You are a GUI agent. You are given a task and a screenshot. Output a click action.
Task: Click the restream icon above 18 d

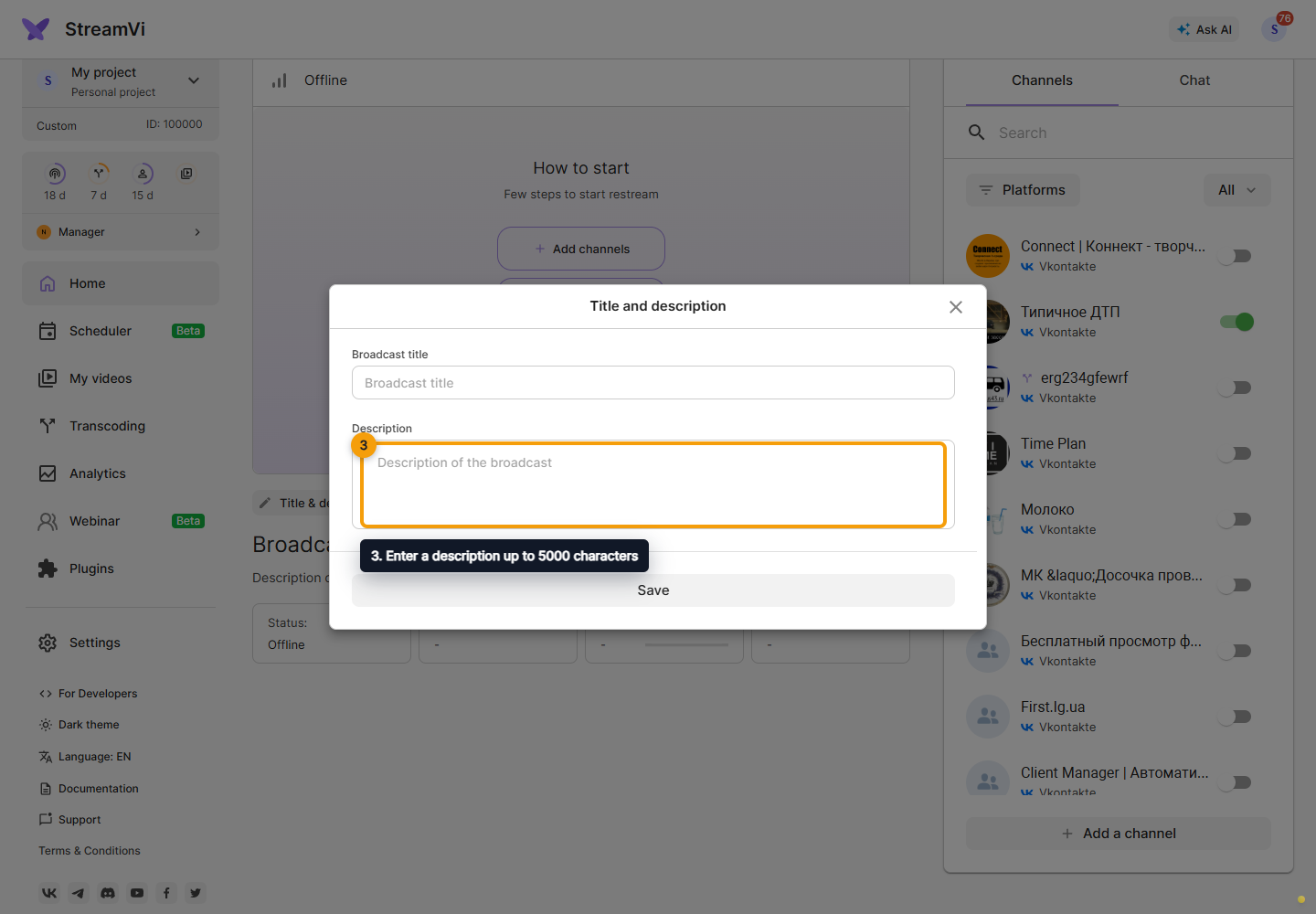[x=55, y=174]
